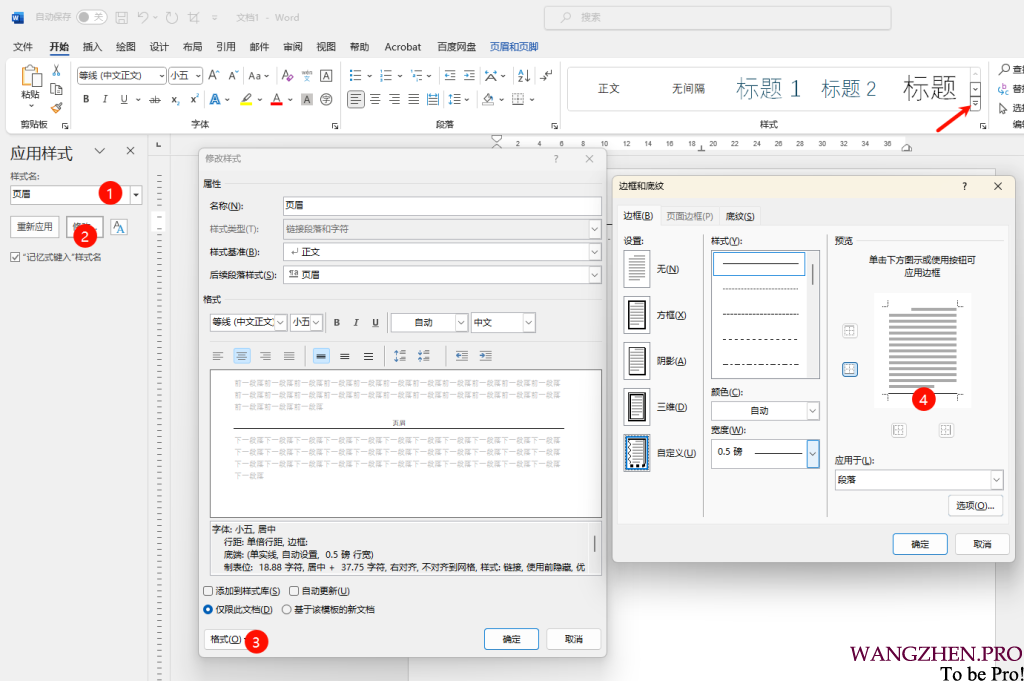The width and height of the screenshot is (1024, 681).
Task: Check the 添加到样式库 checkbox
Action: click(208, 591)
